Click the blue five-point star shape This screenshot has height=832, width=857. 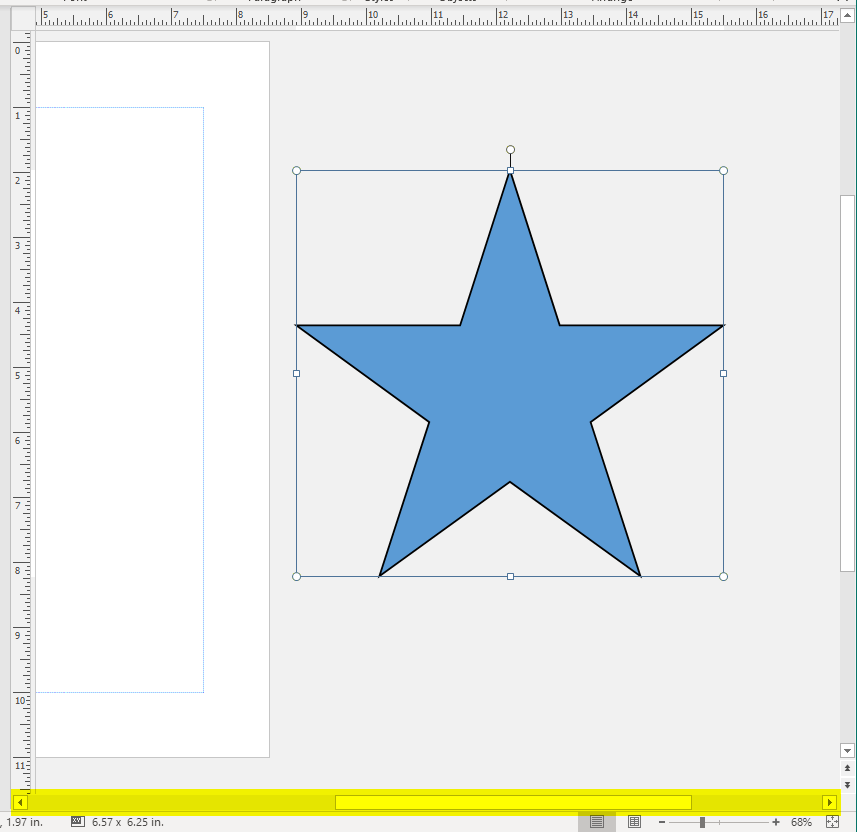click(510, 400)
